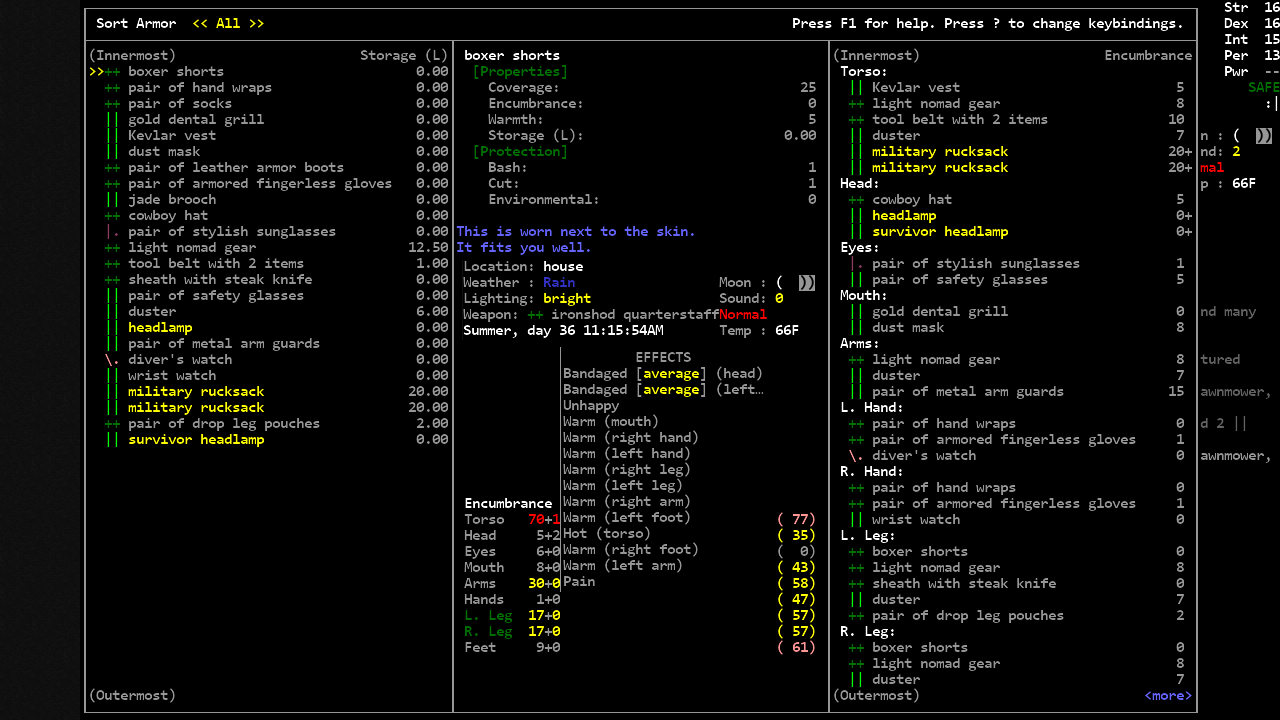Click the '>>' selection cursor beside boxer shorts

click(96, 71)
